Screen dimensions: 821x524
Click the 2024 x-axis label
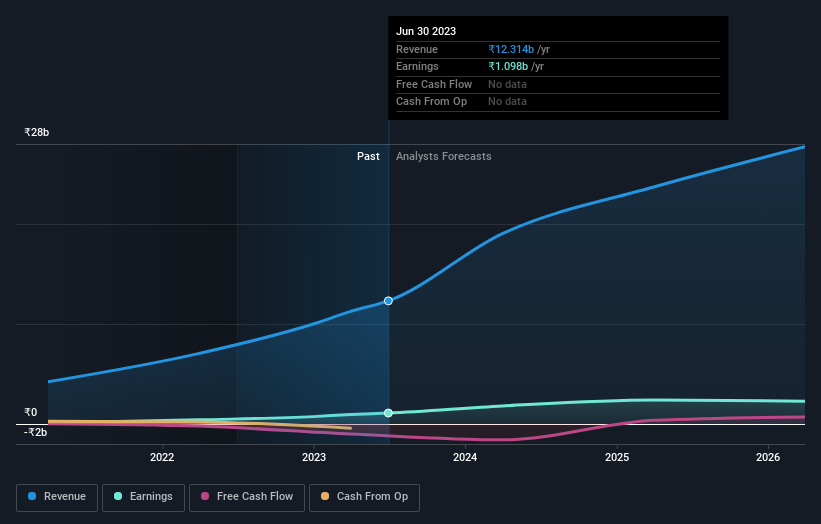coord(465,457)
